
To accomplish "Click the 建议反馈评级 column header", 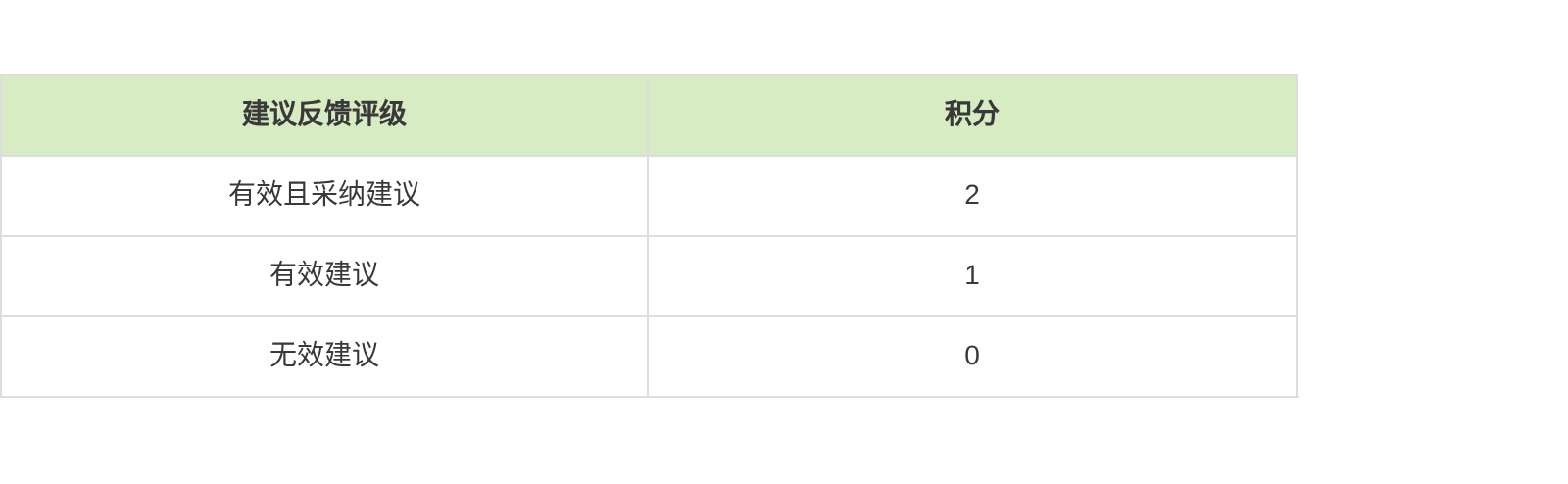I will click(x=323, y=114).
